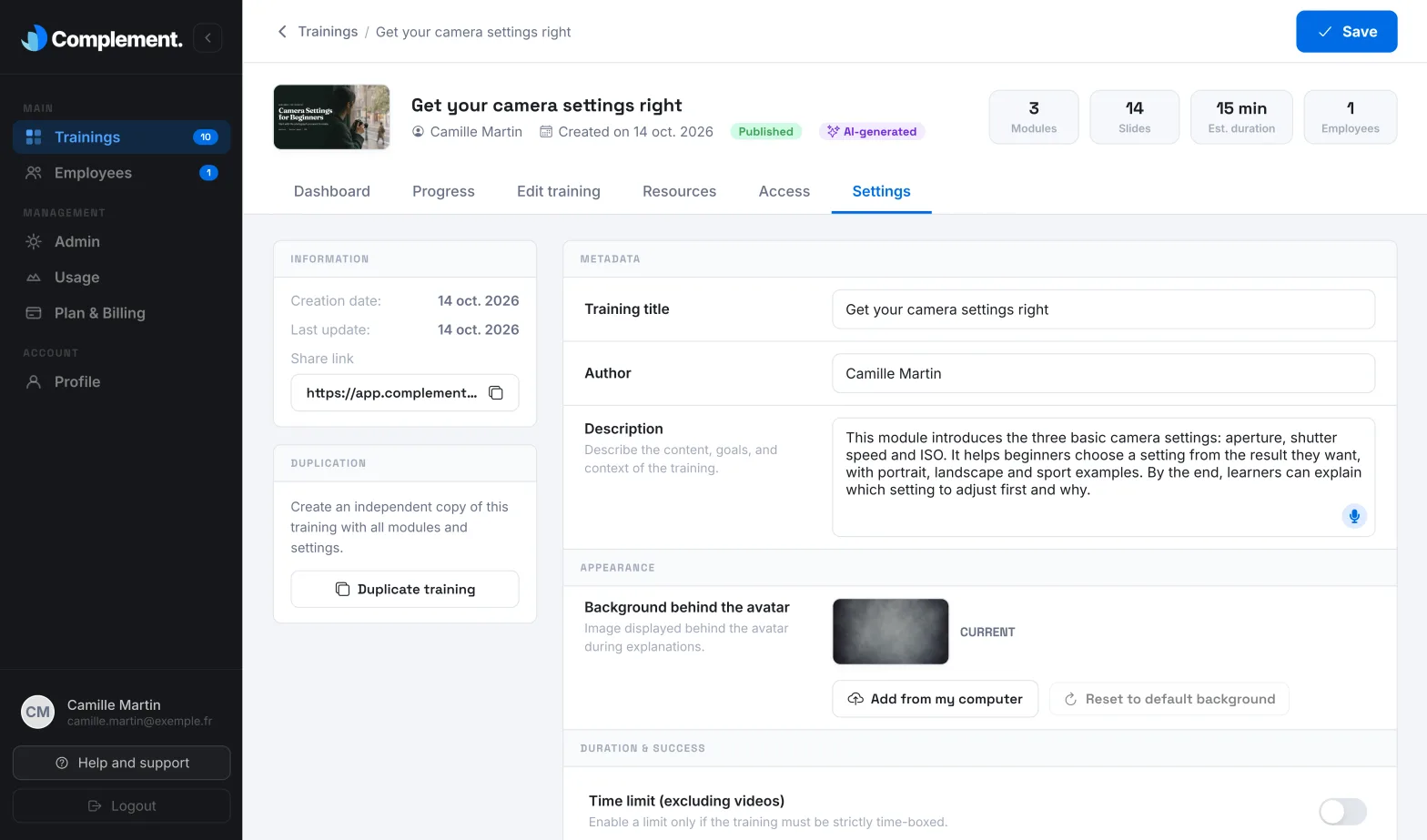The image size is (1427, 840).
Task: Click the Employees badge showing 1
Action: click(208, 173)
